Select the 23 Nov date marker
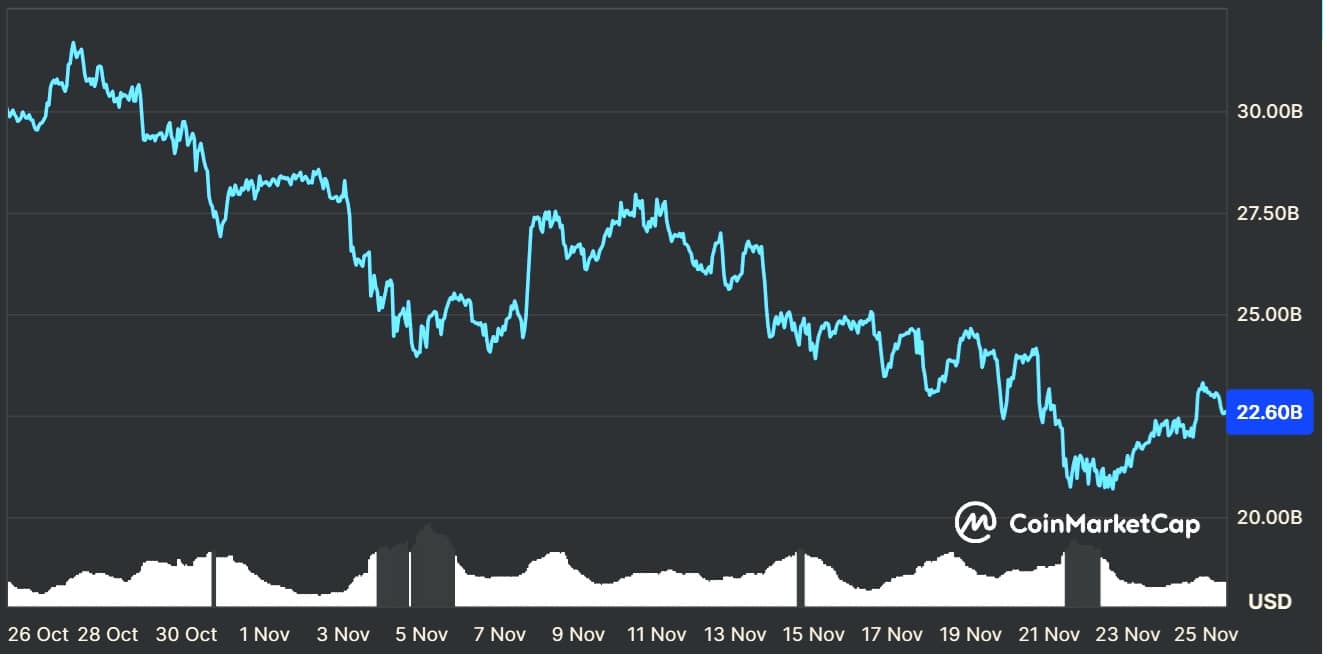1323x654 pixels. [1127, 634]
